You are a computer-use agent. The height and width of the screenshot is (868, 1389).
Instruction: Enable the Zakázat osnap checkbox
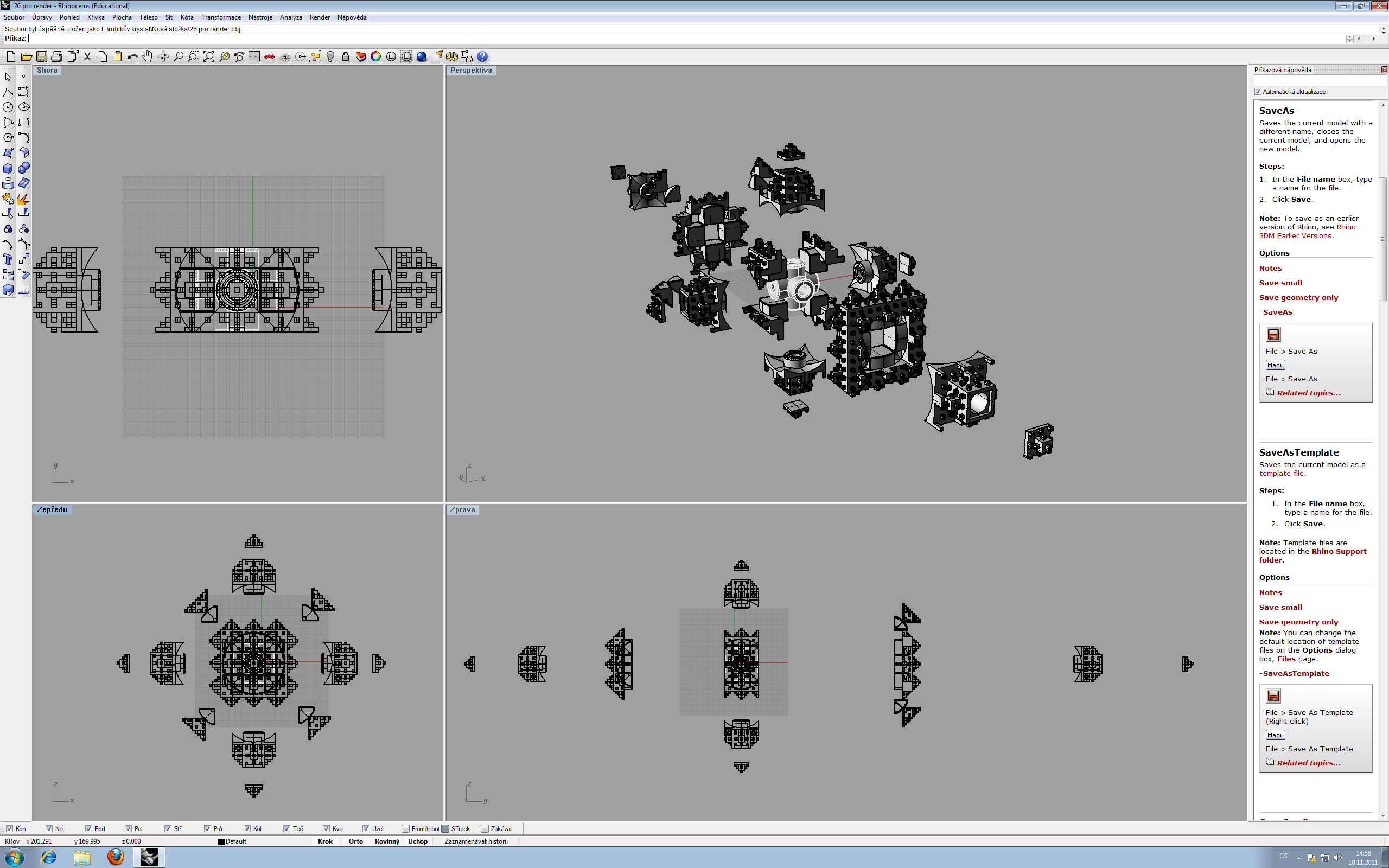pos(485,828)
